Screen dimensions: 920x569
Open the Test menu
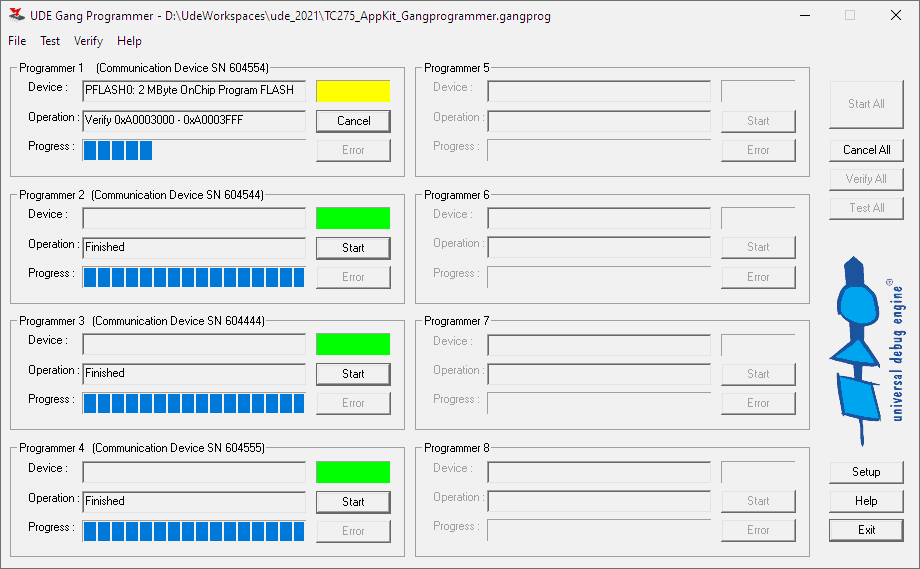pyautogui.click(x=50, y=41)
